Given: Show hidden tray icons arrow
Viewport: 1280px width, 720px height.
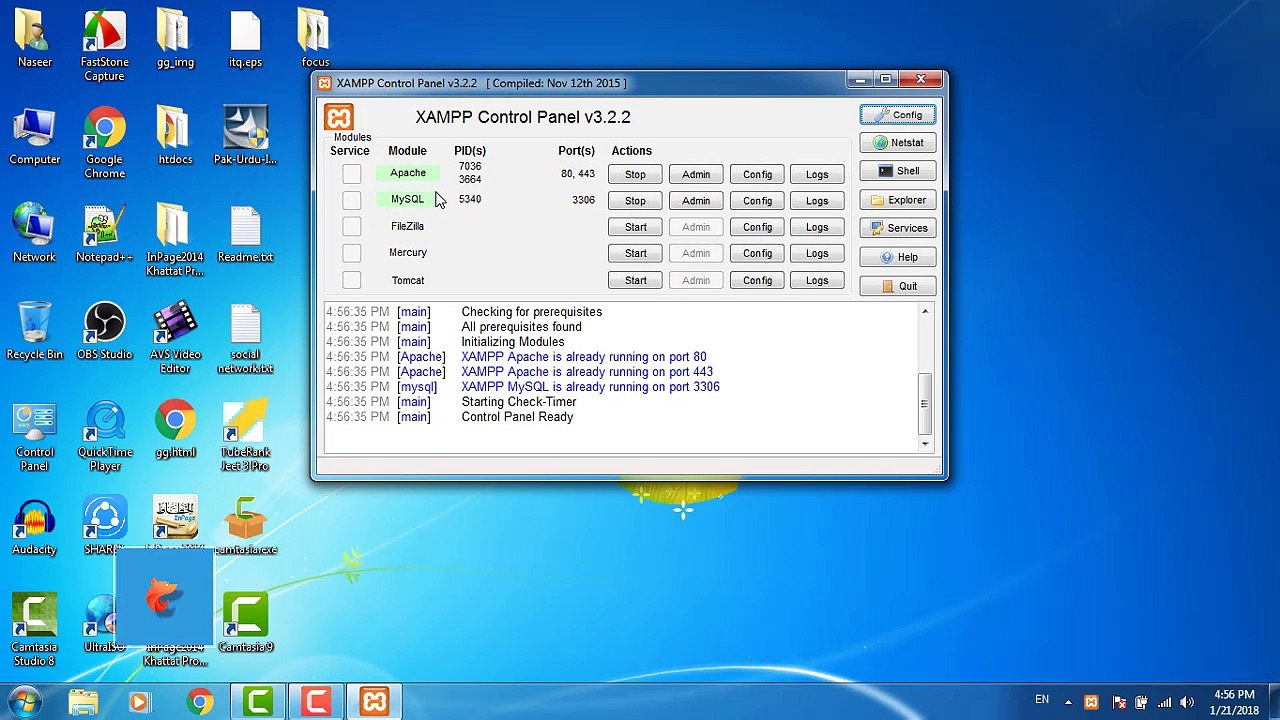Looking at the screenshot, I should tap(1067, 702).
